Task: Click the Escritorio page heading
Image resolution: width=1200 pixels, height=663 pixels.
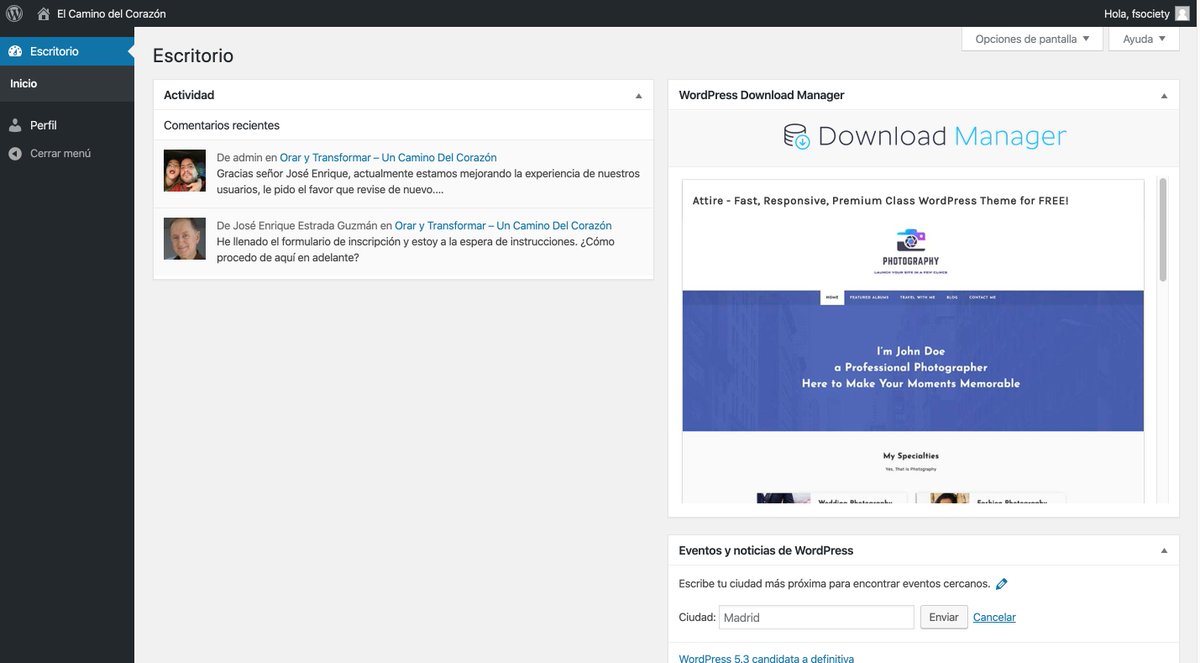Action: 193,56
